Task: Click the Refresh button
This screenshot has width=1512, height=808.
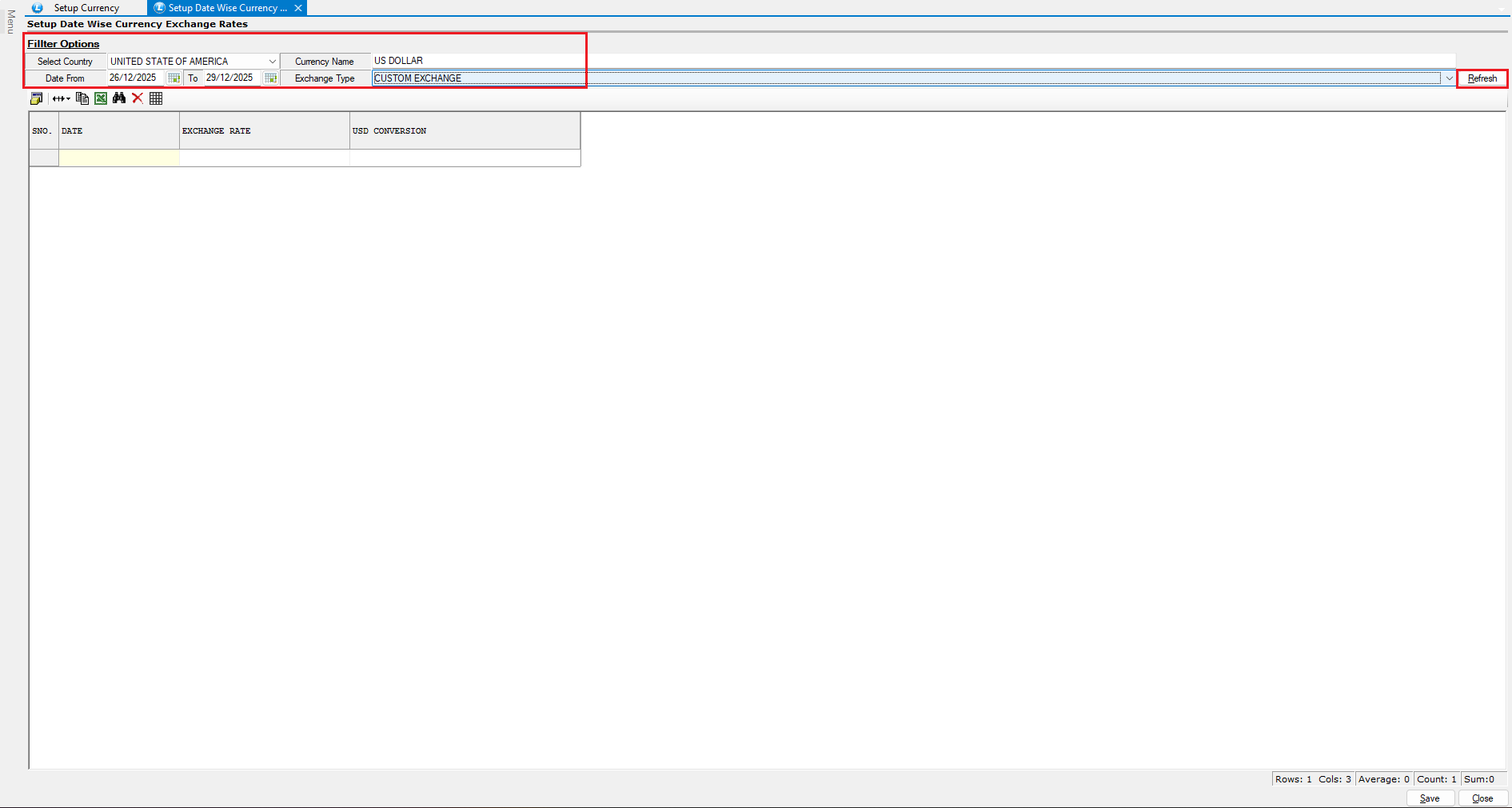Action: click(x=1482, y=78)
